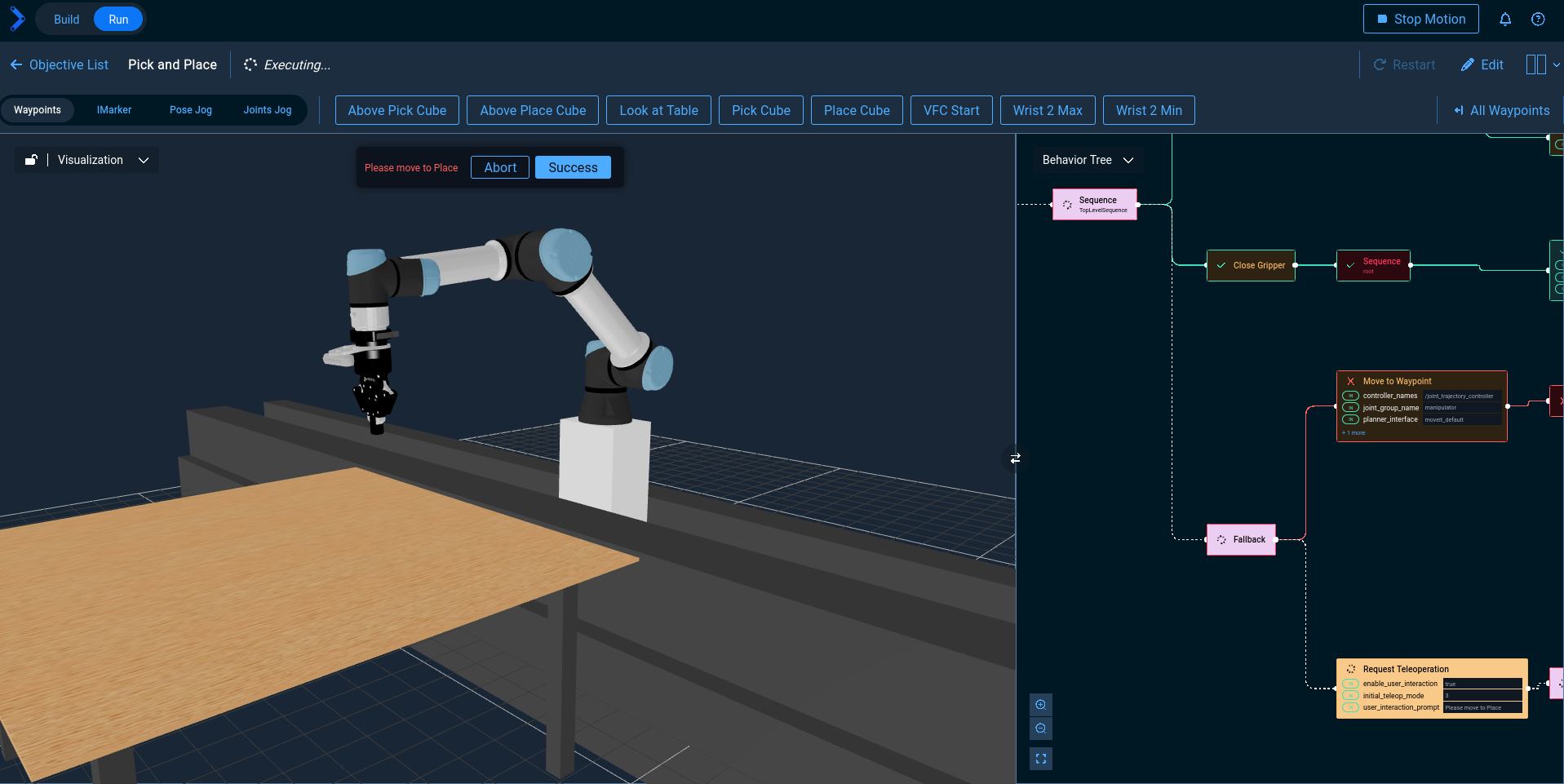Click the Stop Motion button
The width and height of the screenshot is (1564, 784).
pyautogui.click(x=1420, y=19)
